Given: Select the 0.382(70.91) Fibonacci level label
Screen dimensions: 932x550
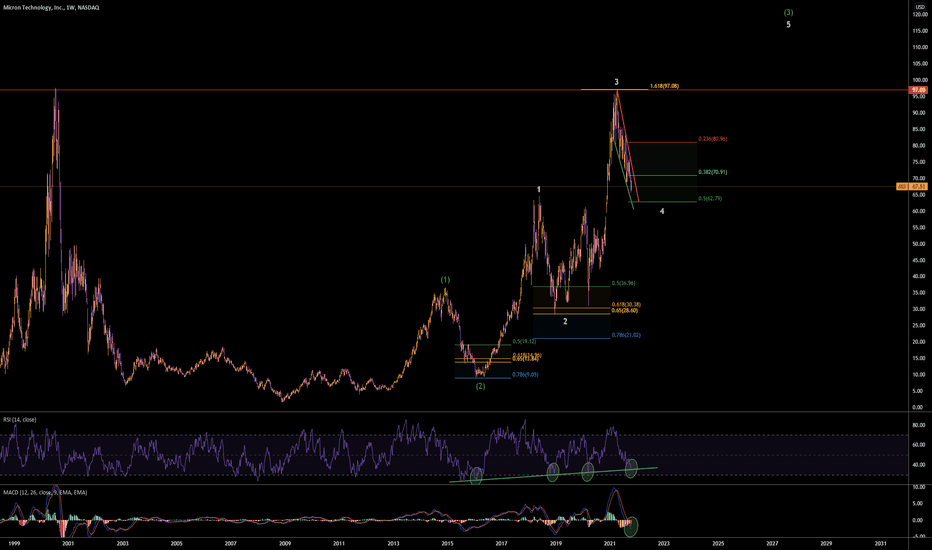Looking at the screenshot, I should coord(713,172).
